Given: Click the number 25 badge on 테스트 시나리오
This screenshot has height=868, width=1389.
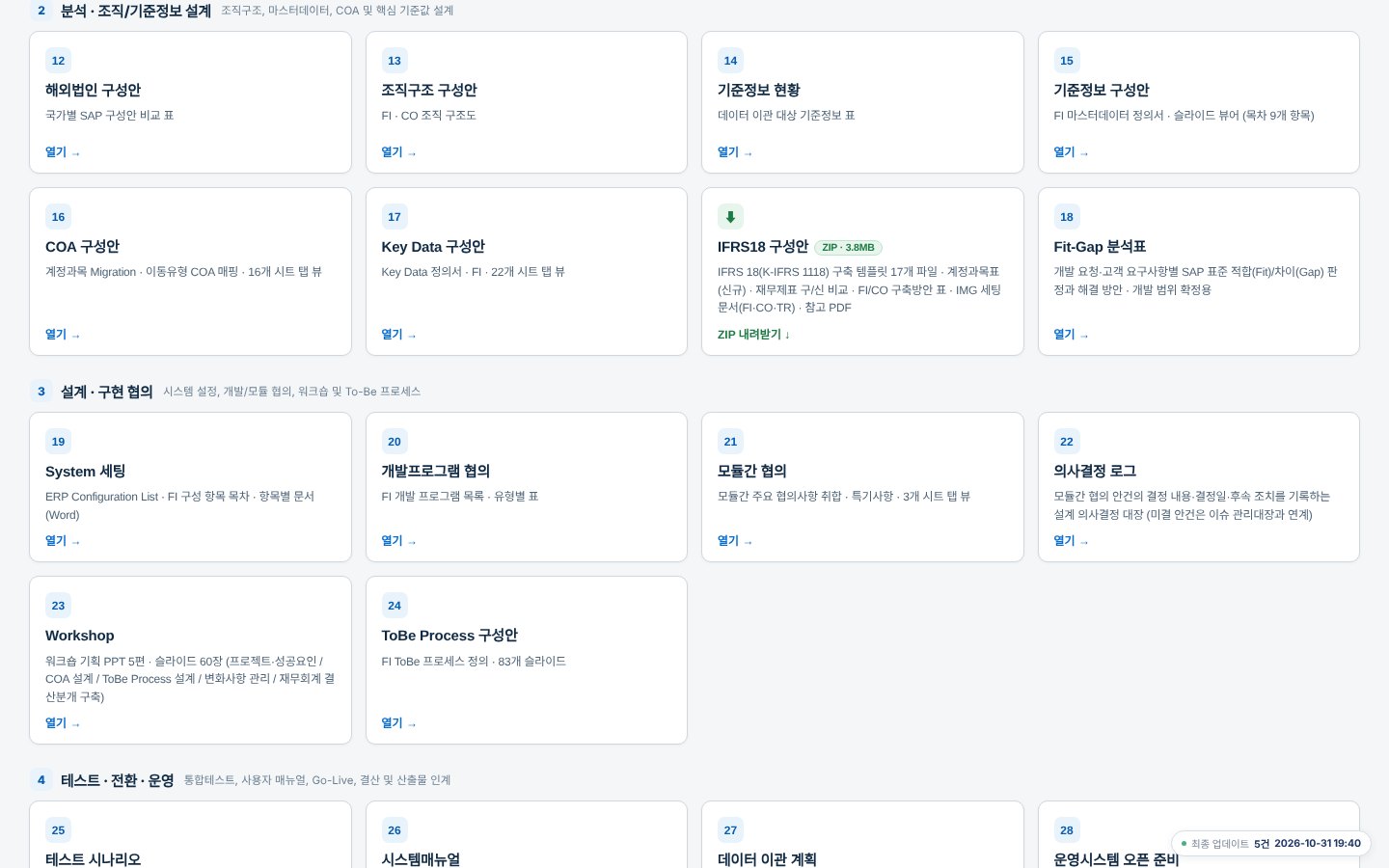Looking at the screenshot, I should pyautogui.click(x=58, y=830).
